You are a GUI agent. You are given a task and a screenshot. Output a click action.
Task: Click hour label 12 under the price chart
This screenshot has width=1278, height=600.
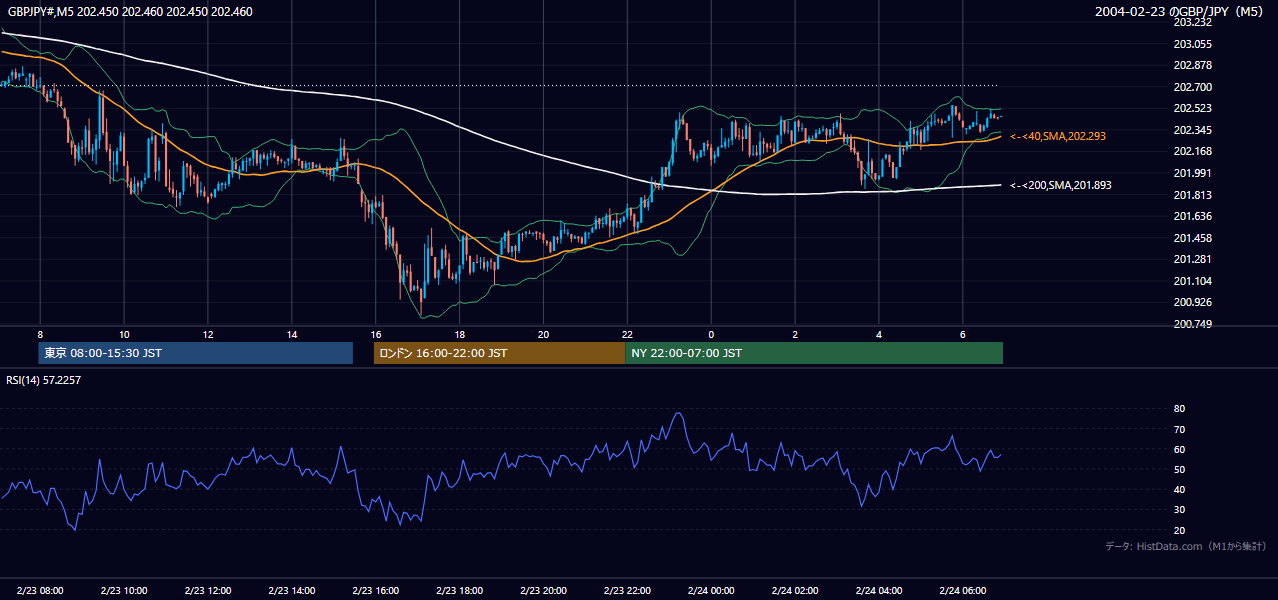(x=208, y=334)
